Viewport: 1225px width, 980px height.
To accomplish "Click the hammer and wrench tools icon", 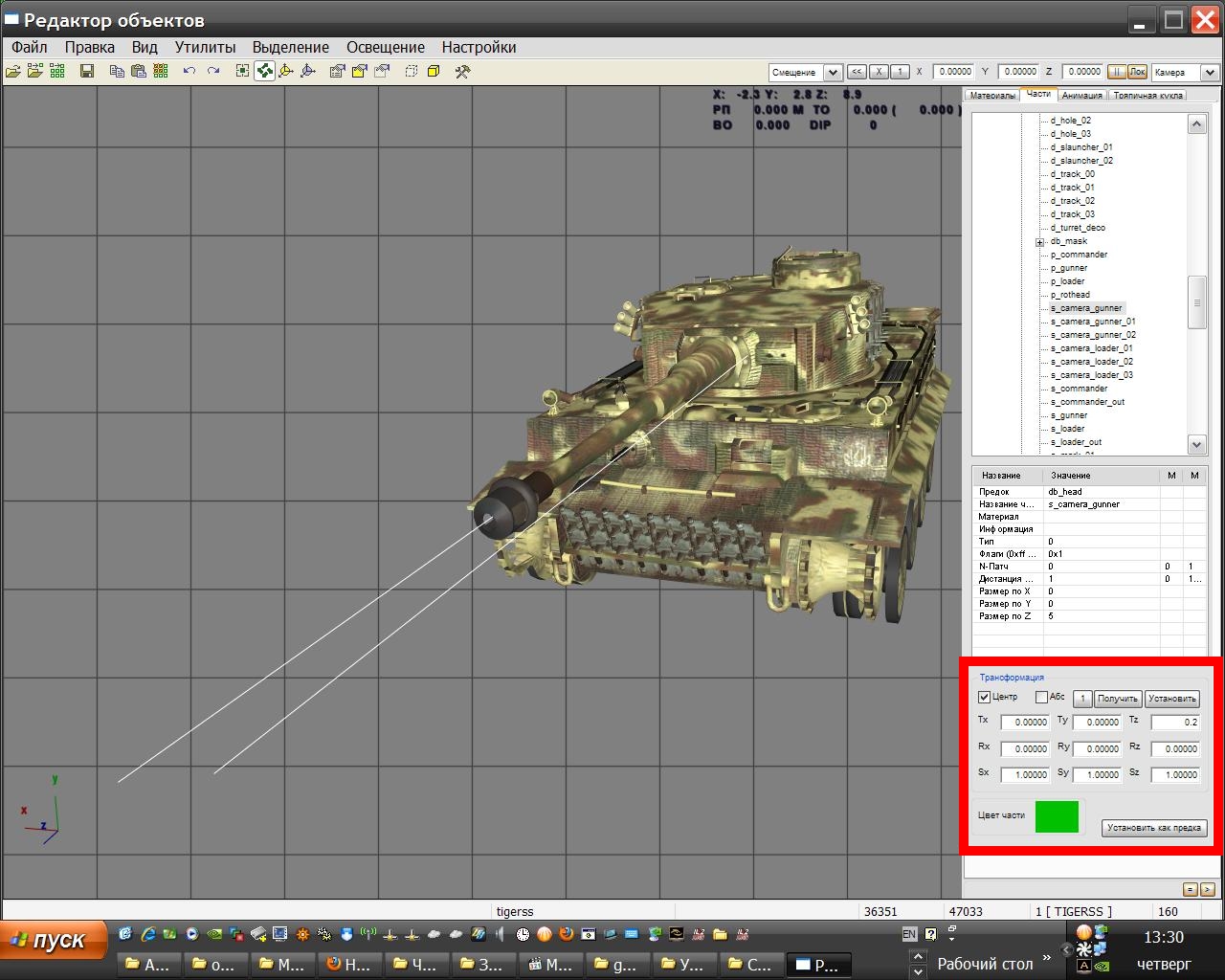I will click(x=462, y=71).
